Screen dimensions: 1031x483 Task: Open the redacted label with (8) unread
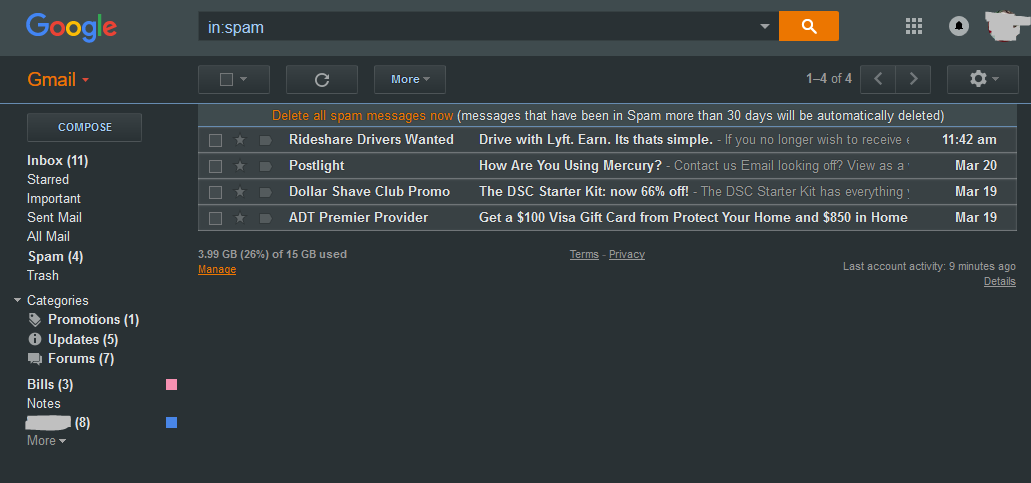[x=59, y=423]
